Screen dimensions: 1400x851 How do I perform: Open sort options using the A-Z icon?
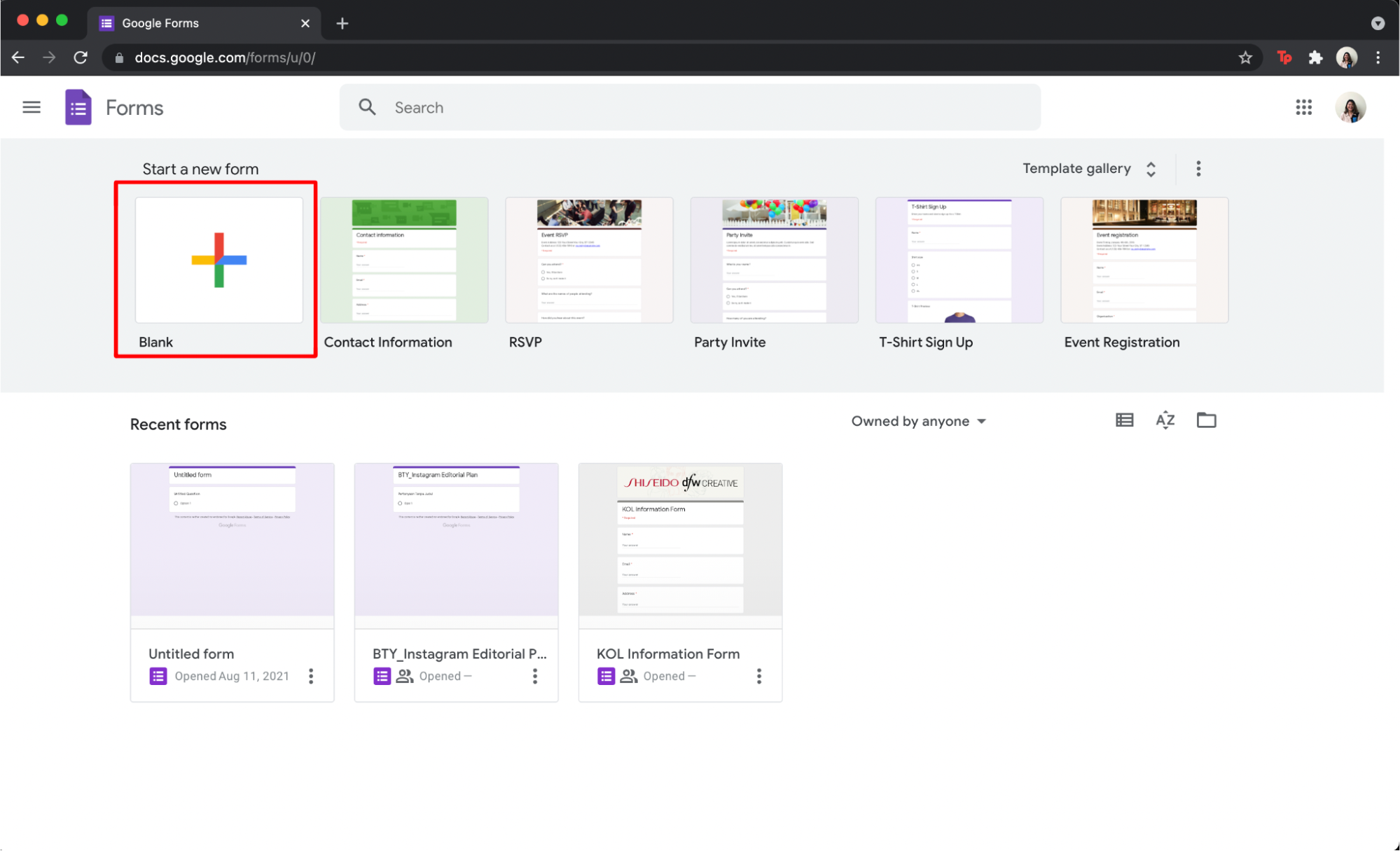1165,420
